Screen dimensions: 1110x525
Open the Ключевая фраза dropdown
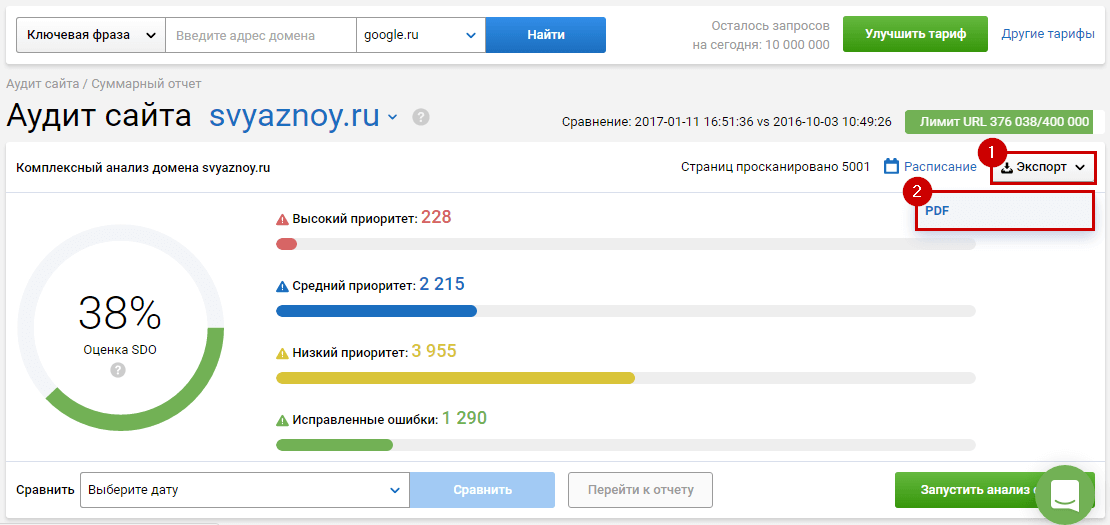click(91, 35)
